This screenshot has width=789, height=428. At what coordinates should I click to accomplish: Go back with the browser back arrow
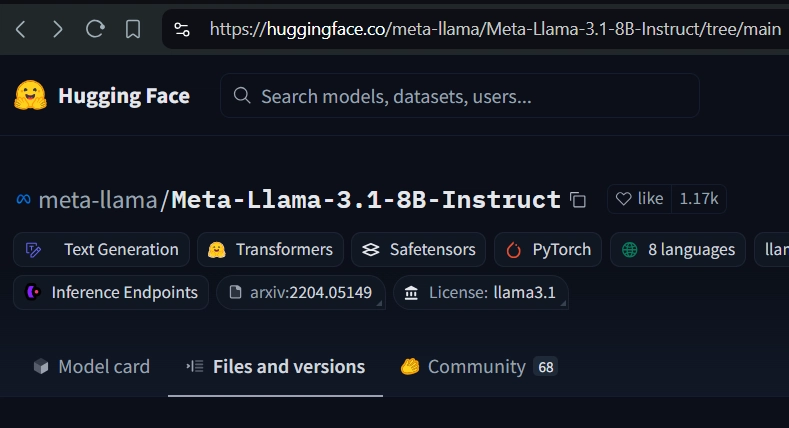[21, 29]
